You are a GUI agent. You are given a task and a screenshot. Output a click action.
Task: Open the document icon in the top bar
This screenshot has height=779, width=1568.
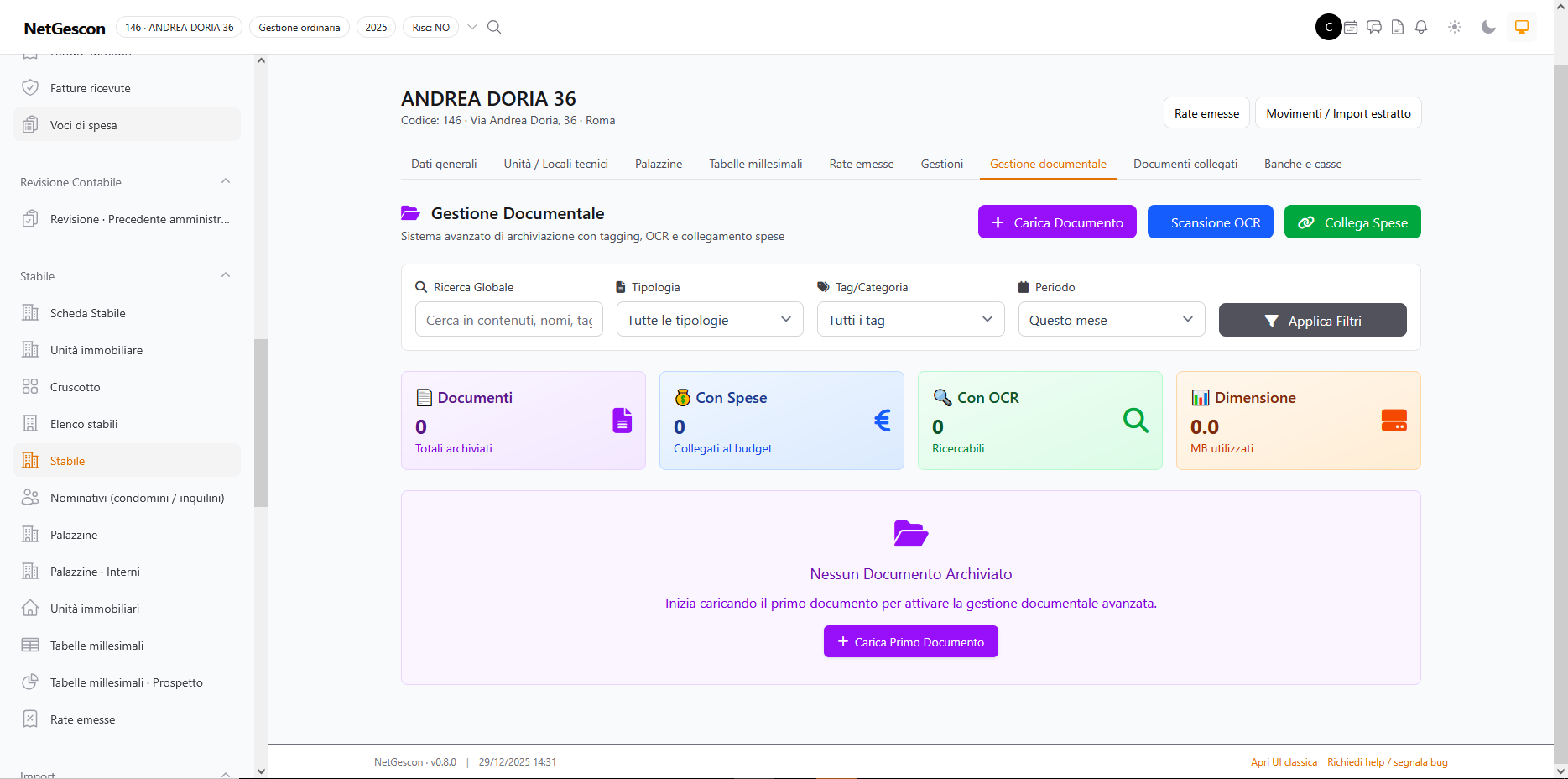point(1398,27)
